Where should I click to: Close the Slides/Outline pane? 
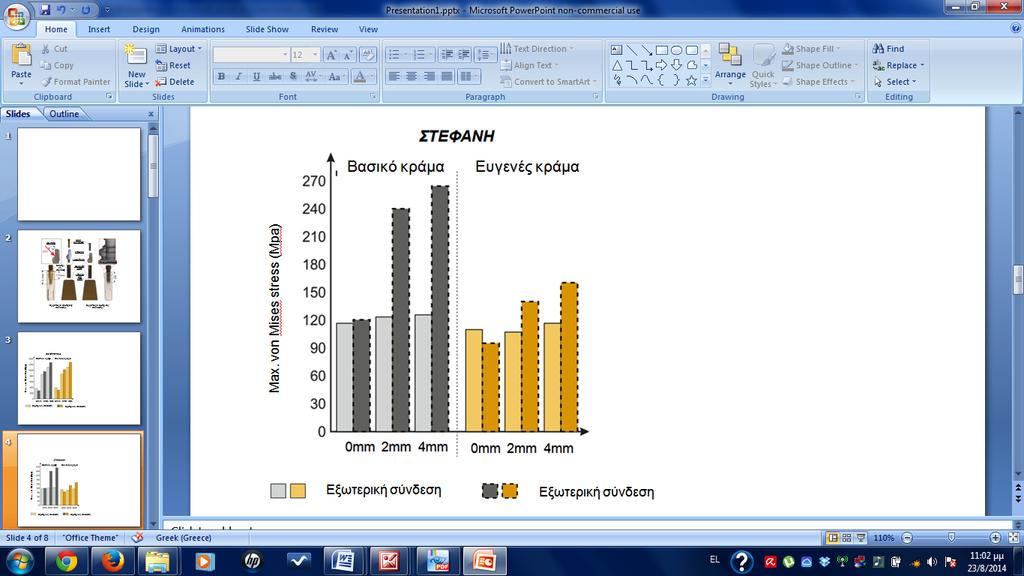tap(151, 114)
